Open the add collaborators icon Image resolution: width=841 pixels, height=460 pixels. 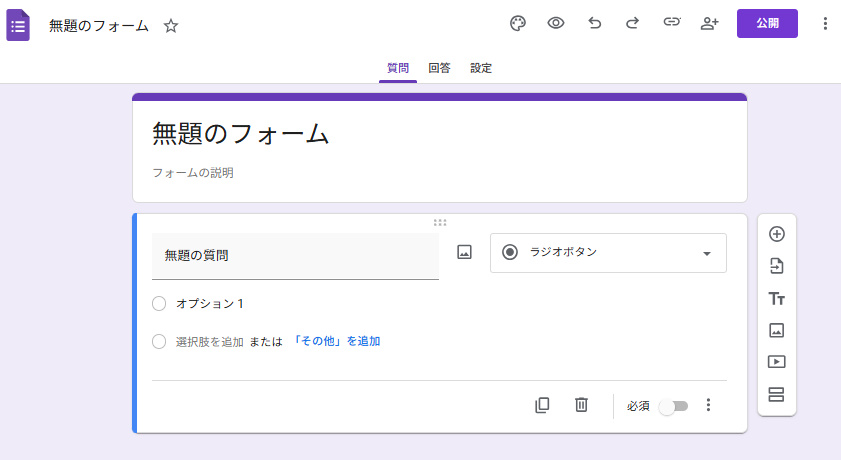click(710, 24)
